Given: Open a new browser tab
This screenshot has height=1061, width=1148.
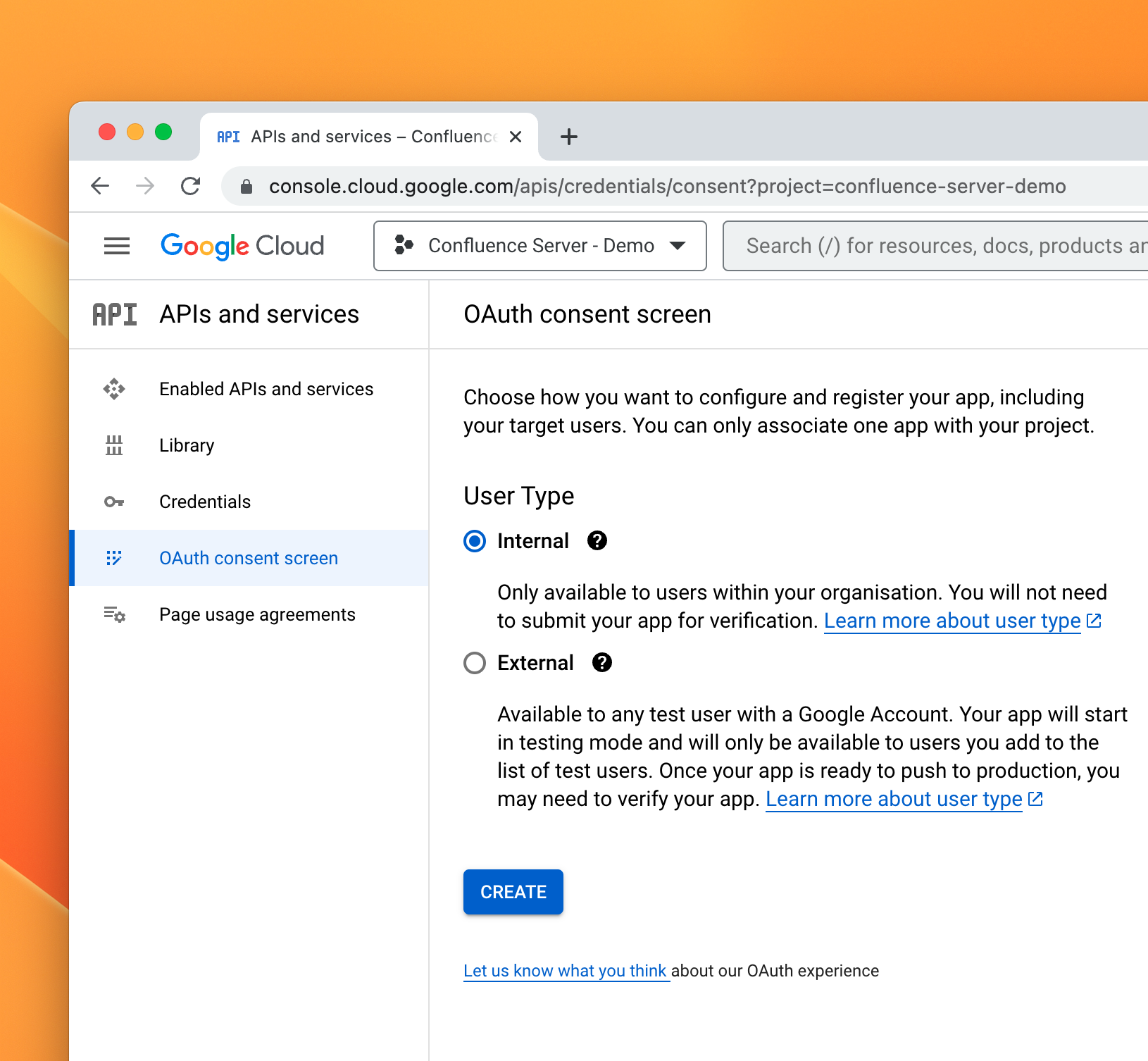Looking at the screenshot, I should pos(569,137).
